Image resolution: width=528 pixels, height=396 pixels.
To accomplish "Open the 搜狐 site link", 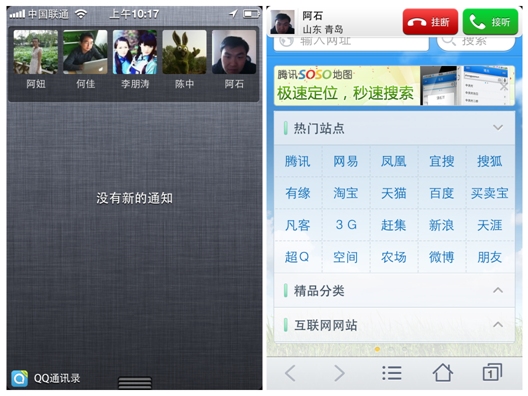I will tap(490, 161).
